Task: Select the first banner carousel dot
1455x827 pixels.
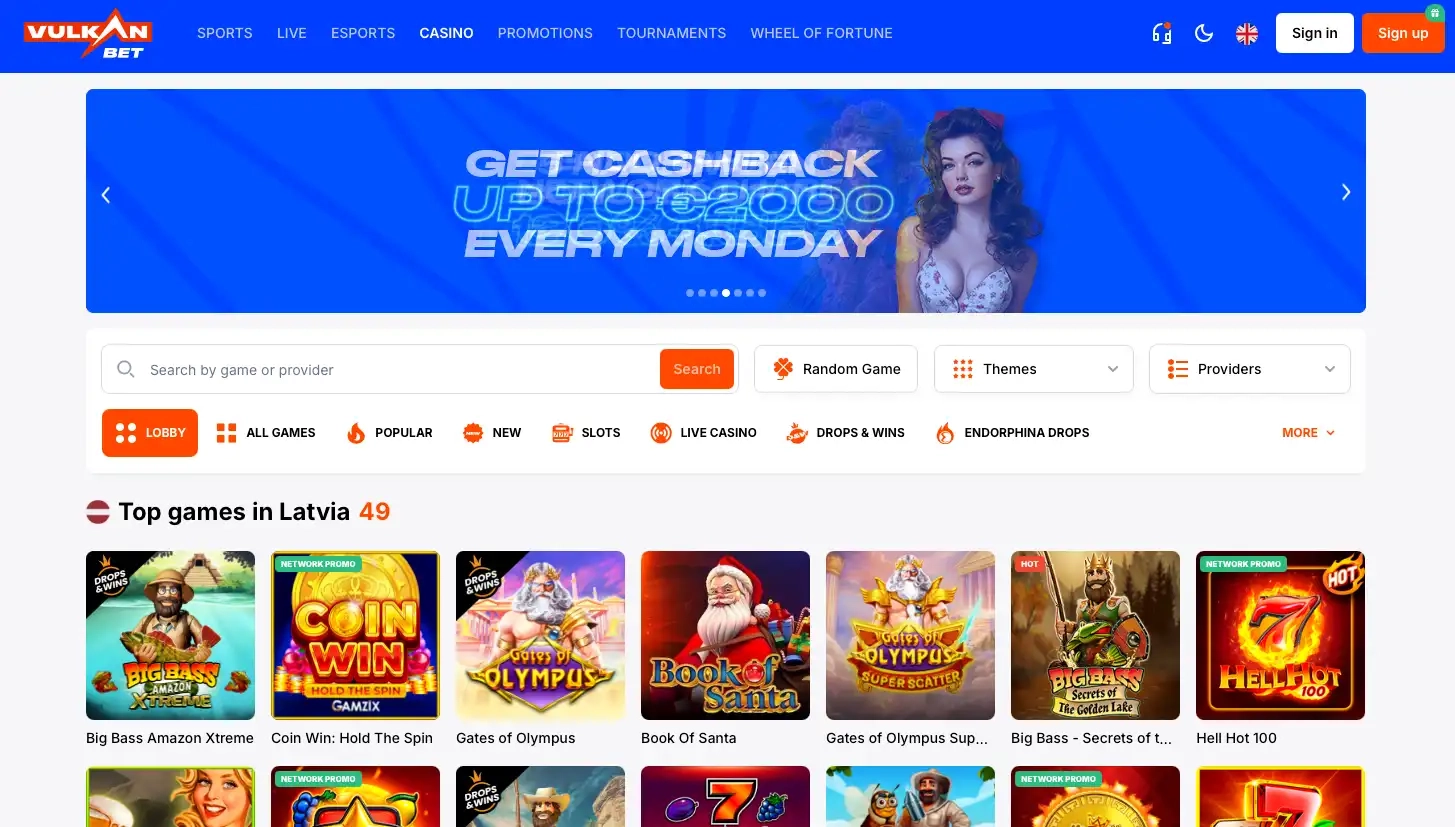Action: point(690,293)
